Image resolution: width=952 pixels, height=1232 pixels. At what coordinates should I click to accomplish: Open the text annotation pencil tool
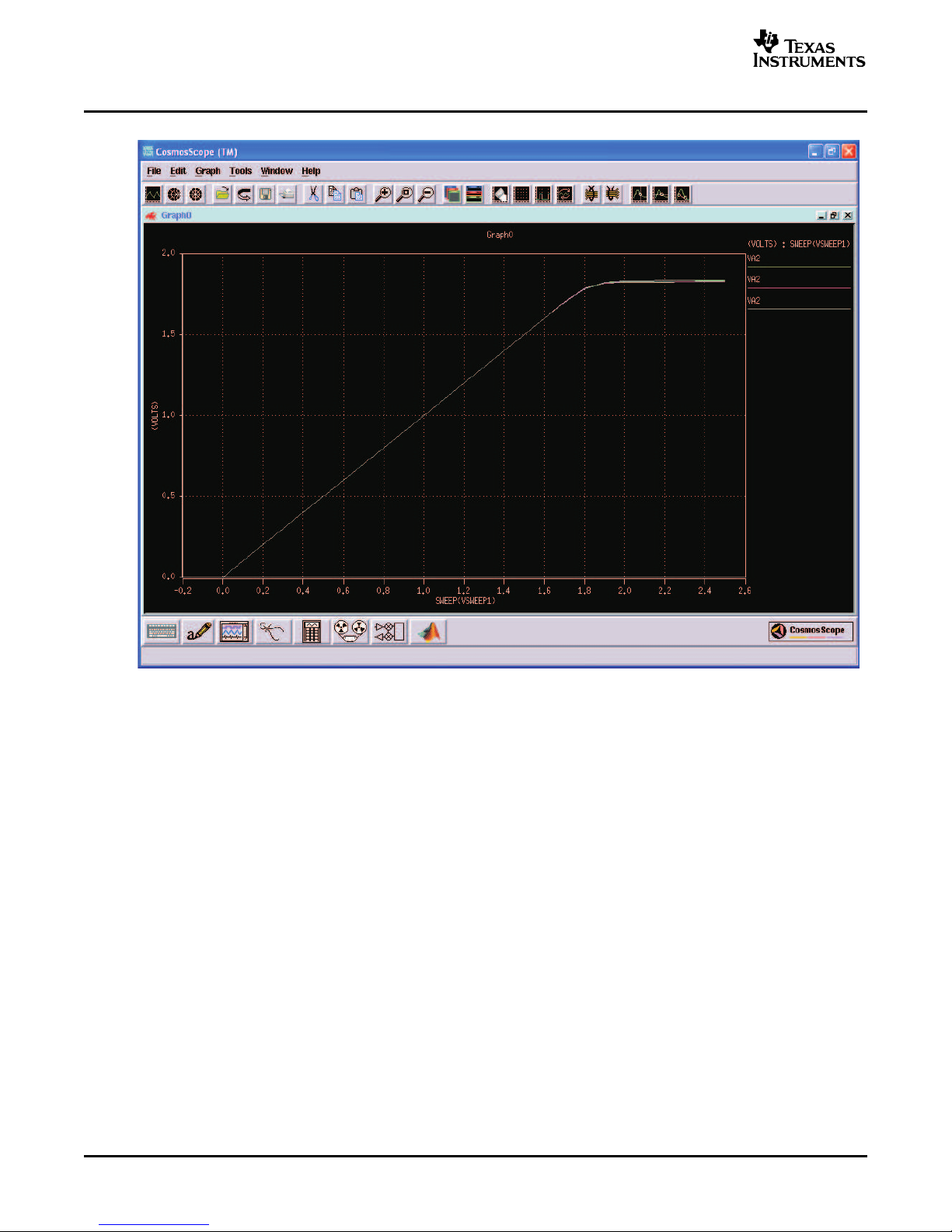tap(198, 632)
